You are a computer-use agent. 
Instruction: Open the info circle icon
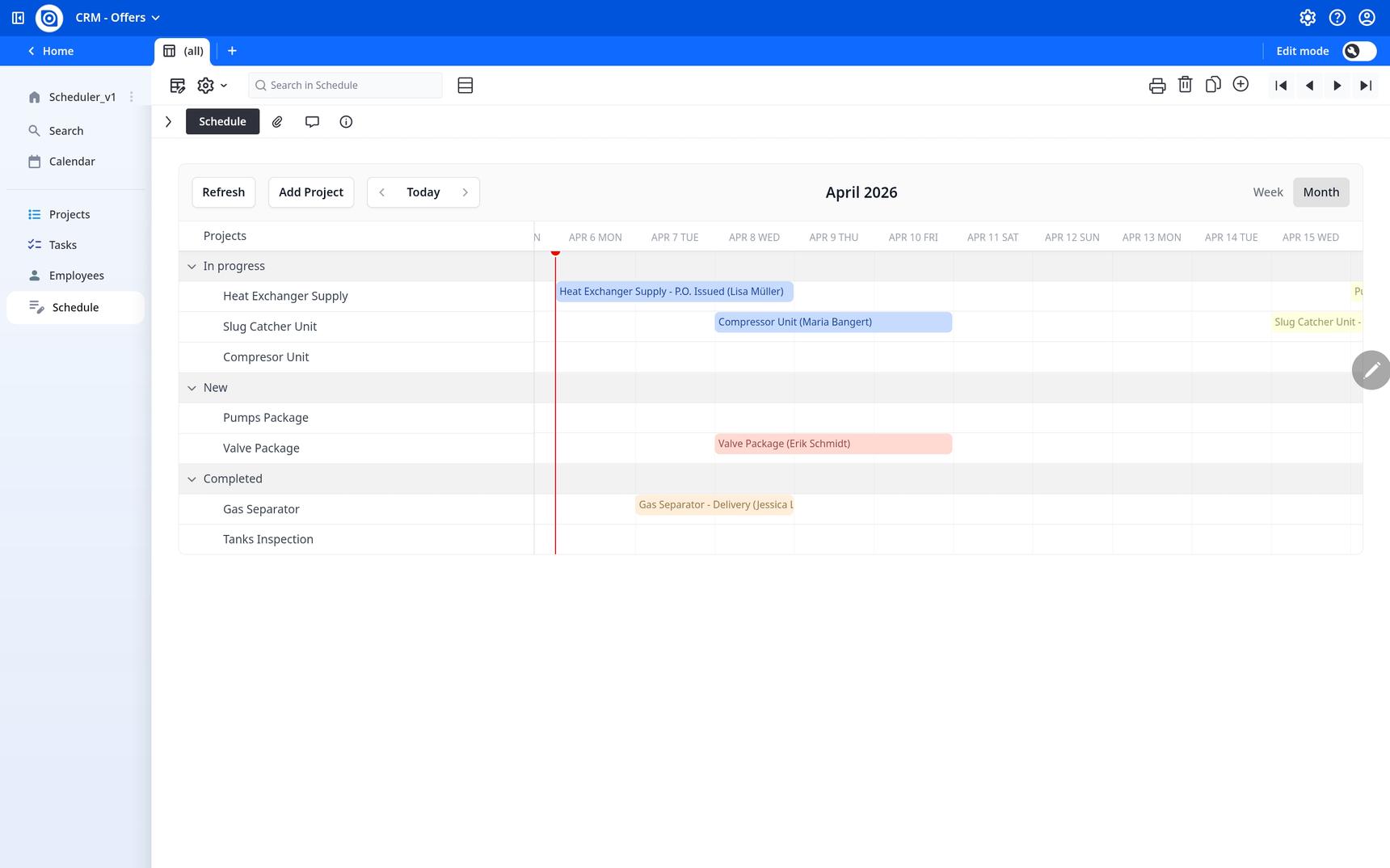pos(346,122)
